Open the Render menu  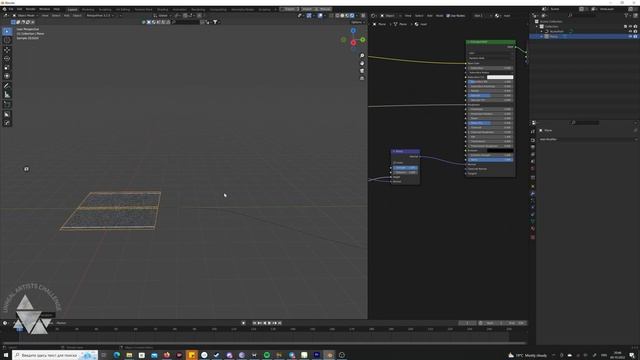[31, 9]
